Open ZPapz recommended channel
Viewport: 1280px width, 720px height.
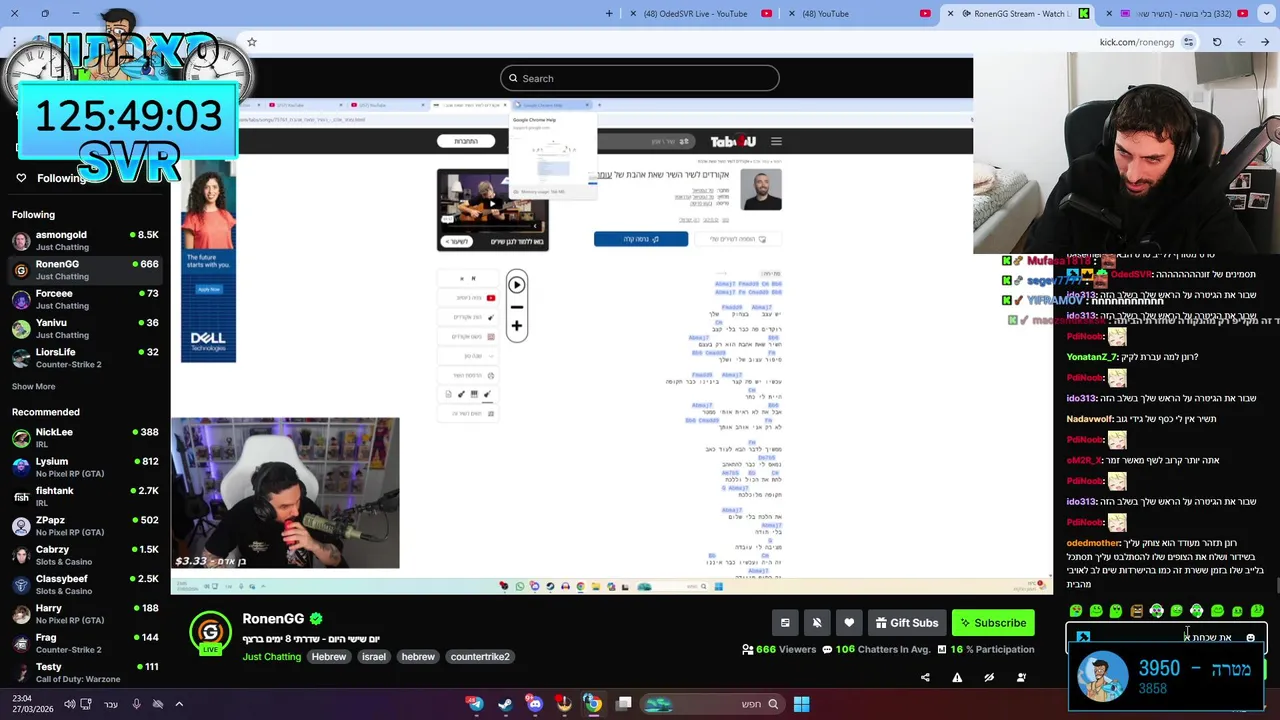[85, 525]
